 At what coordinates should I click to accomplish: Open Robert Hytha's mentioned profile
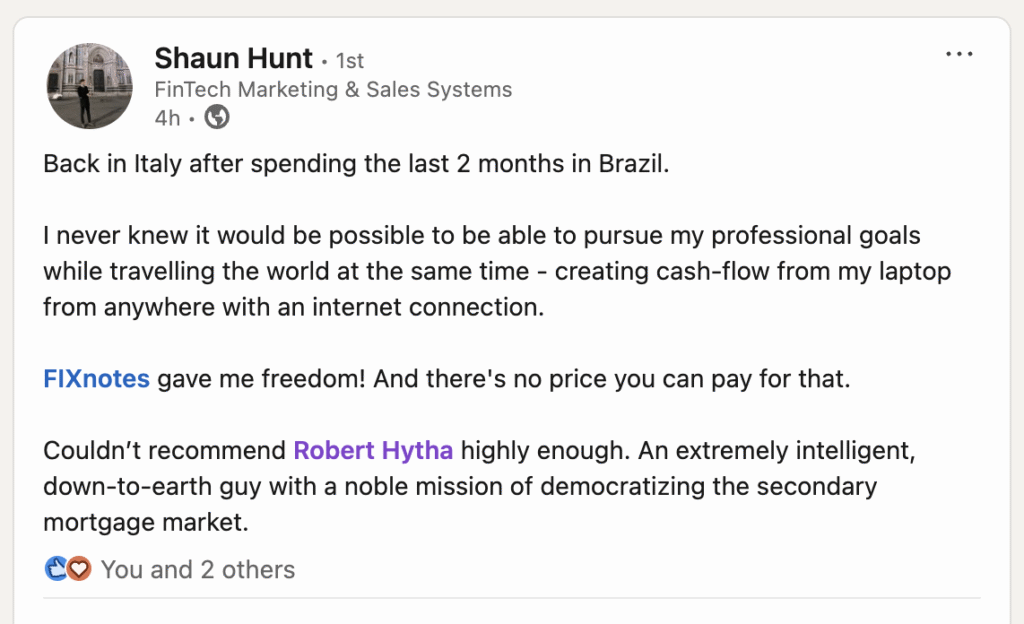click(373, 451)
